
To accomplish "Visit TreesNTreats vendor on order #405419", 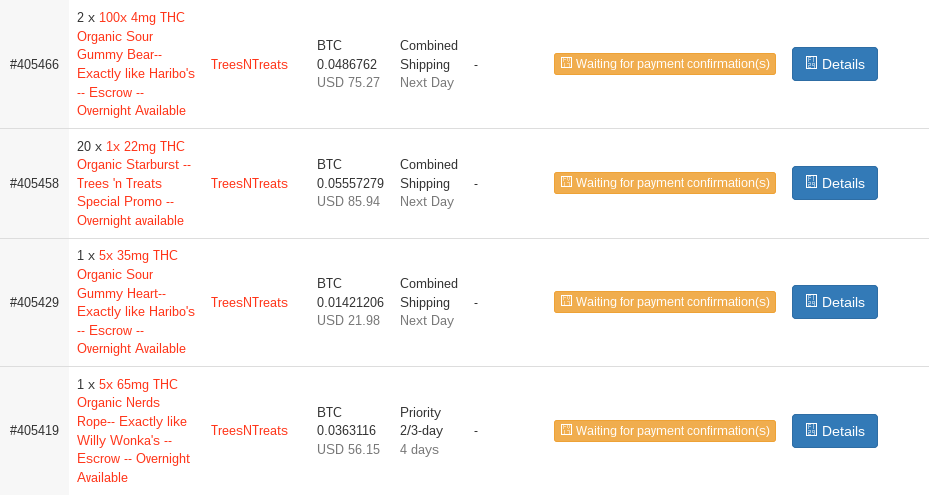I will tap(249, 430).
